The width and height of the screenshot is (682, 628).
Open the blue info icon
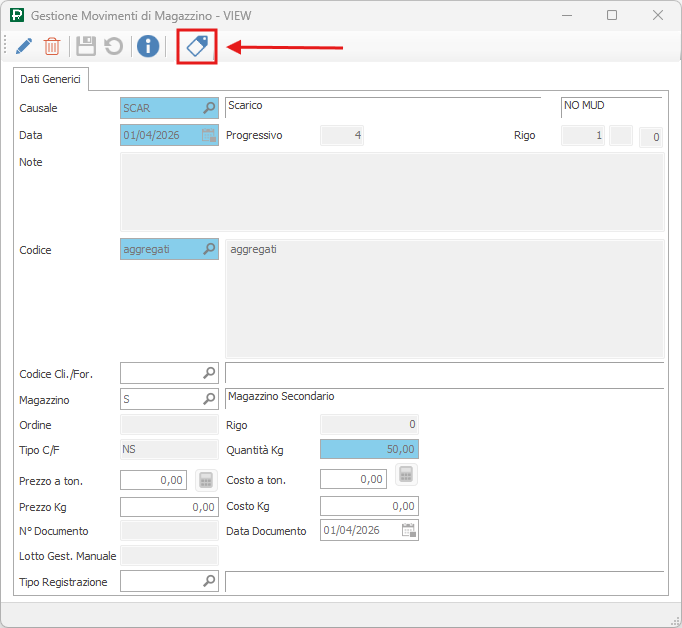pos(148,46)
